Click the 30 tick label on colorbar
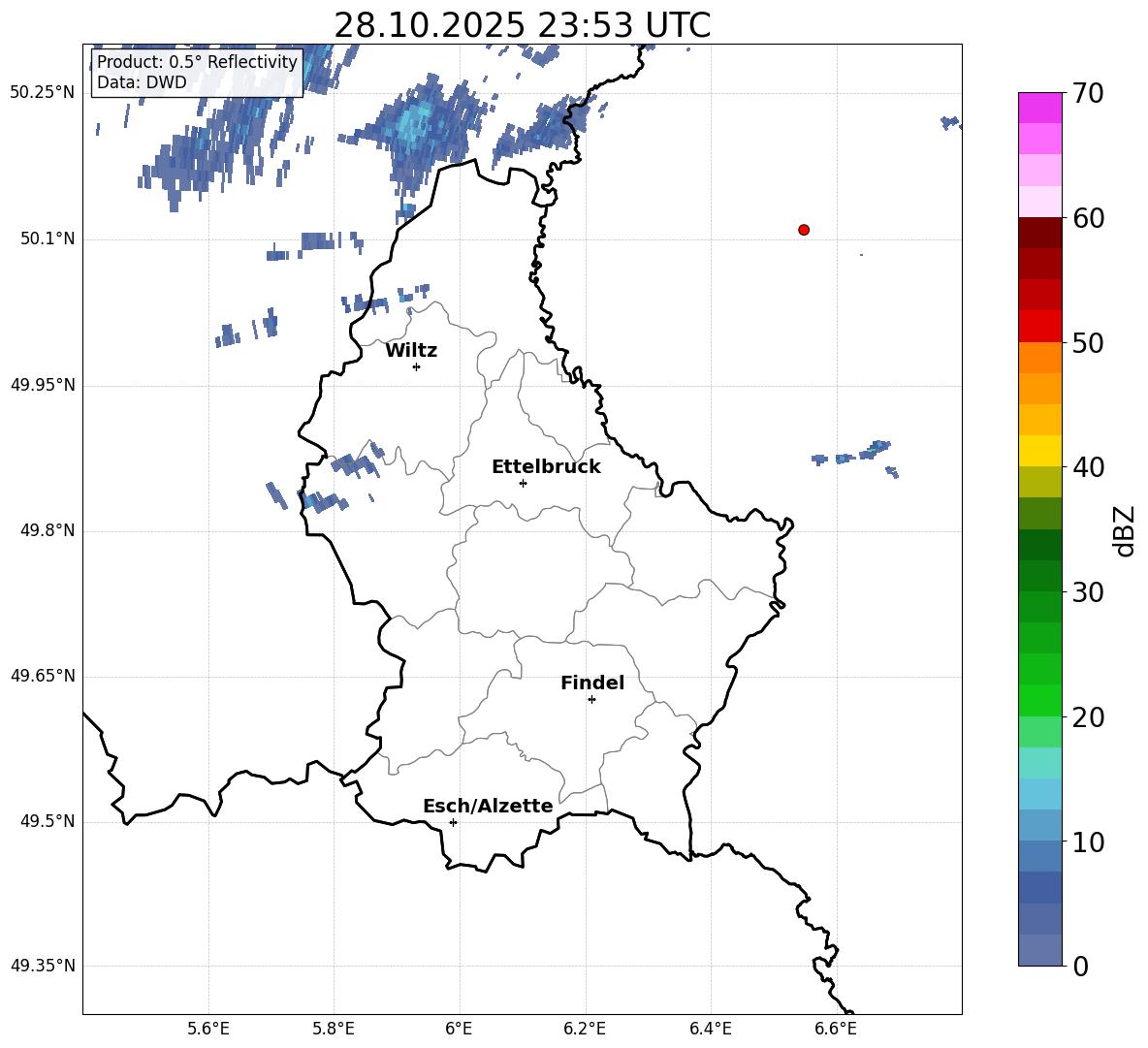The height and width of the screenshot is (1048, 1148). [x=1088, y=592]
